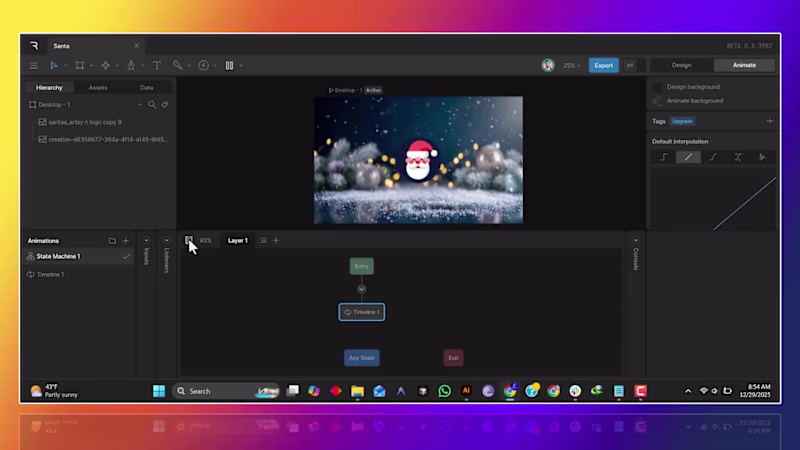The width and height of the screenshot is (800, 450).
Task: Open WhatsApp from the taskbar
Action: (444, 391)
